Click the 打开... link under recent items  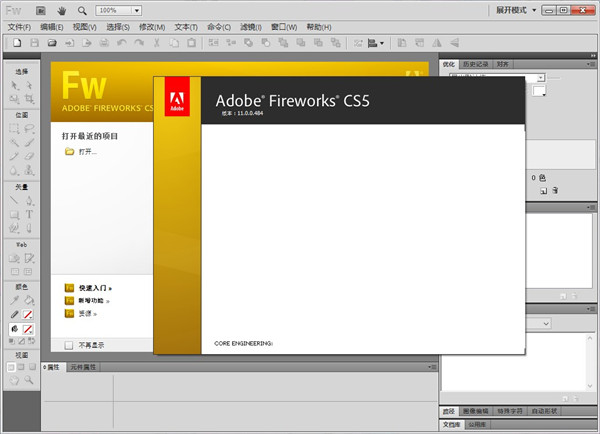pyautogui.click(x=88, y=152)
